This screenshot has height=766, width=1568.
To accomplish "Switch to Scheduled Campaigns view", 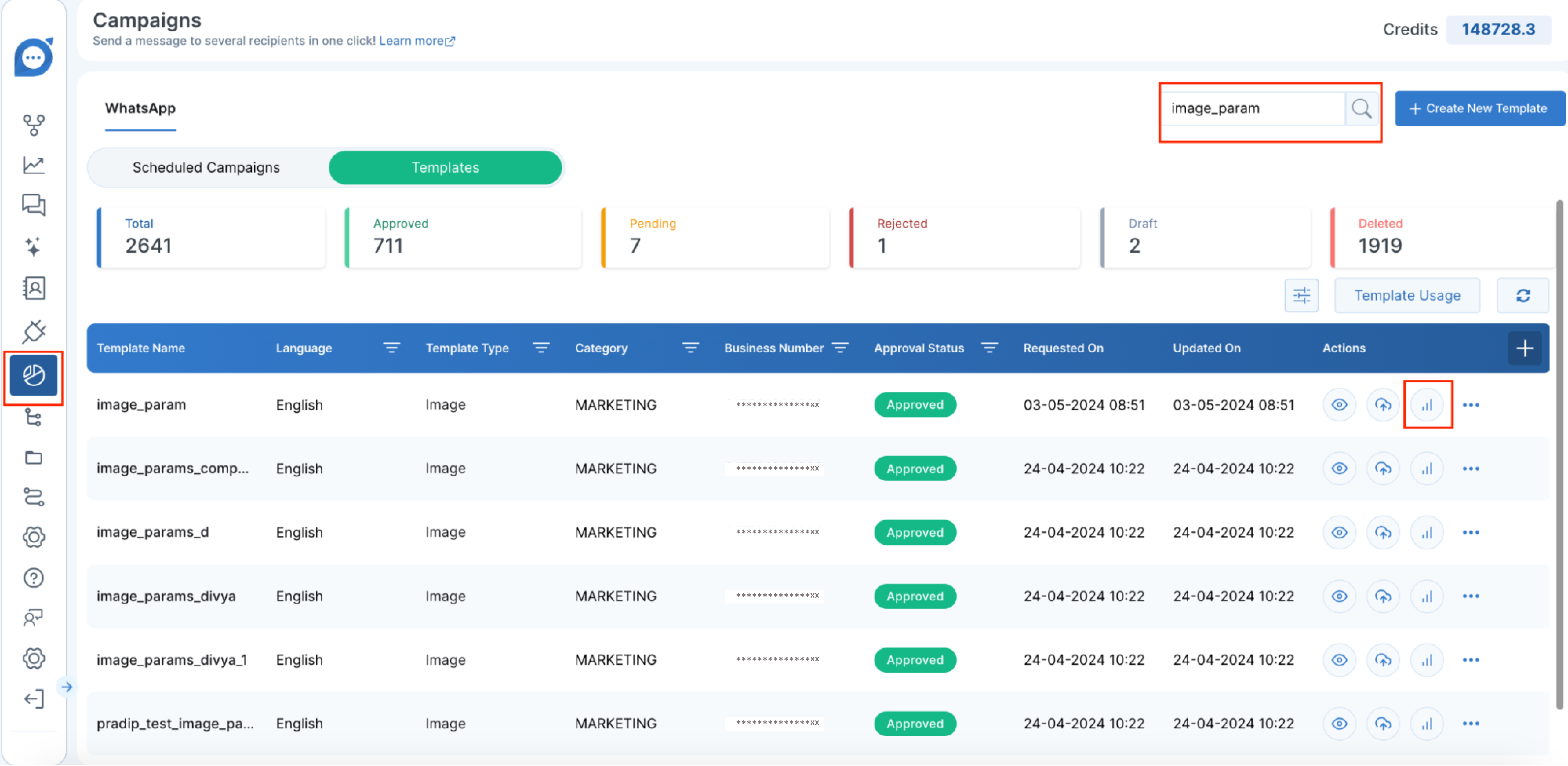I will (x=206, y=167).
